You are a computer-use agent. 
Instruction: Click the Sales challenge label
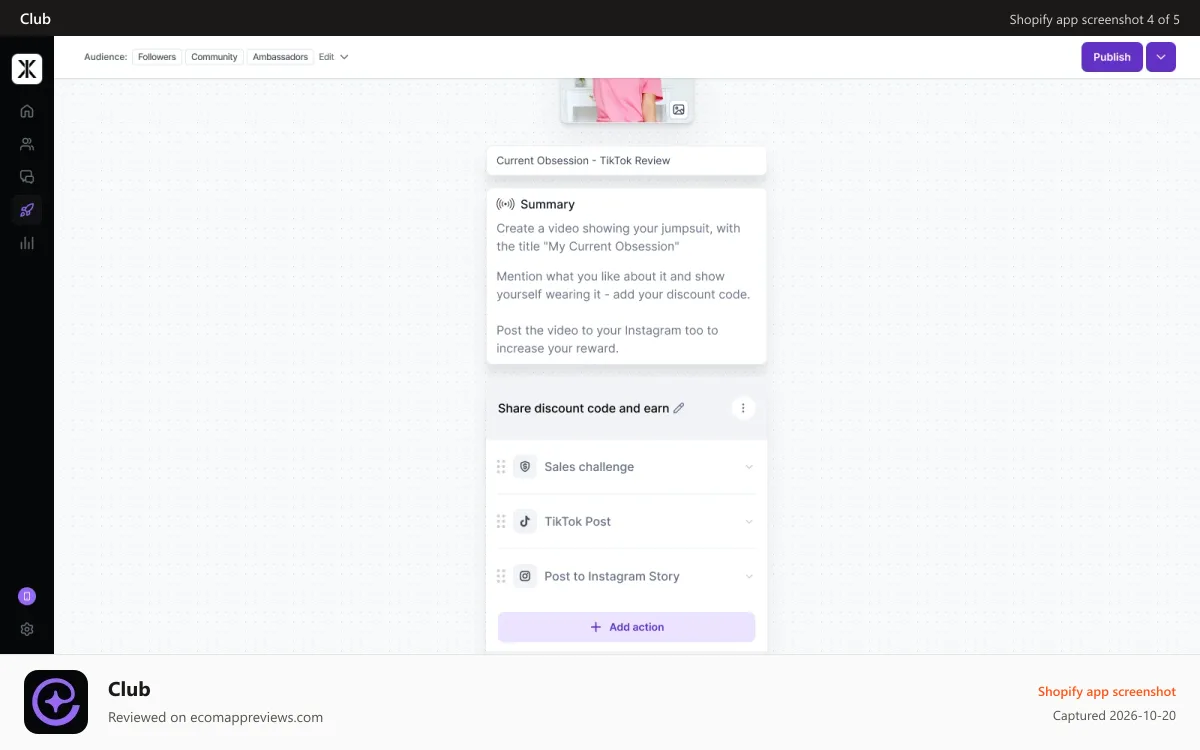tap(589, 467)
